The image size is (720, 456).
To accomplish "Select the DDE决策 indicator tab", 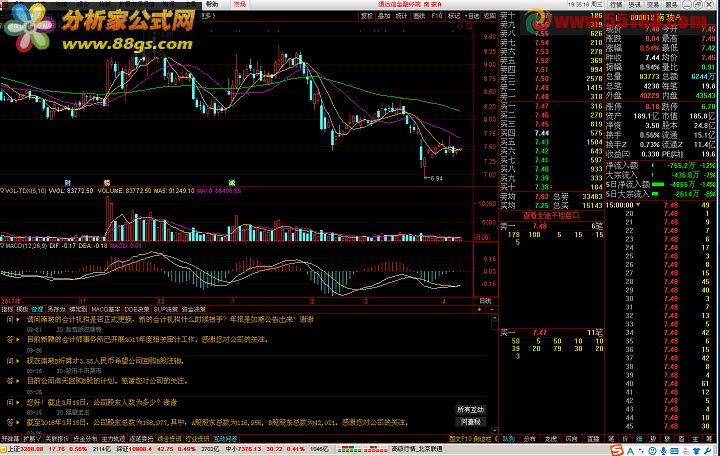I will point(137,310).
